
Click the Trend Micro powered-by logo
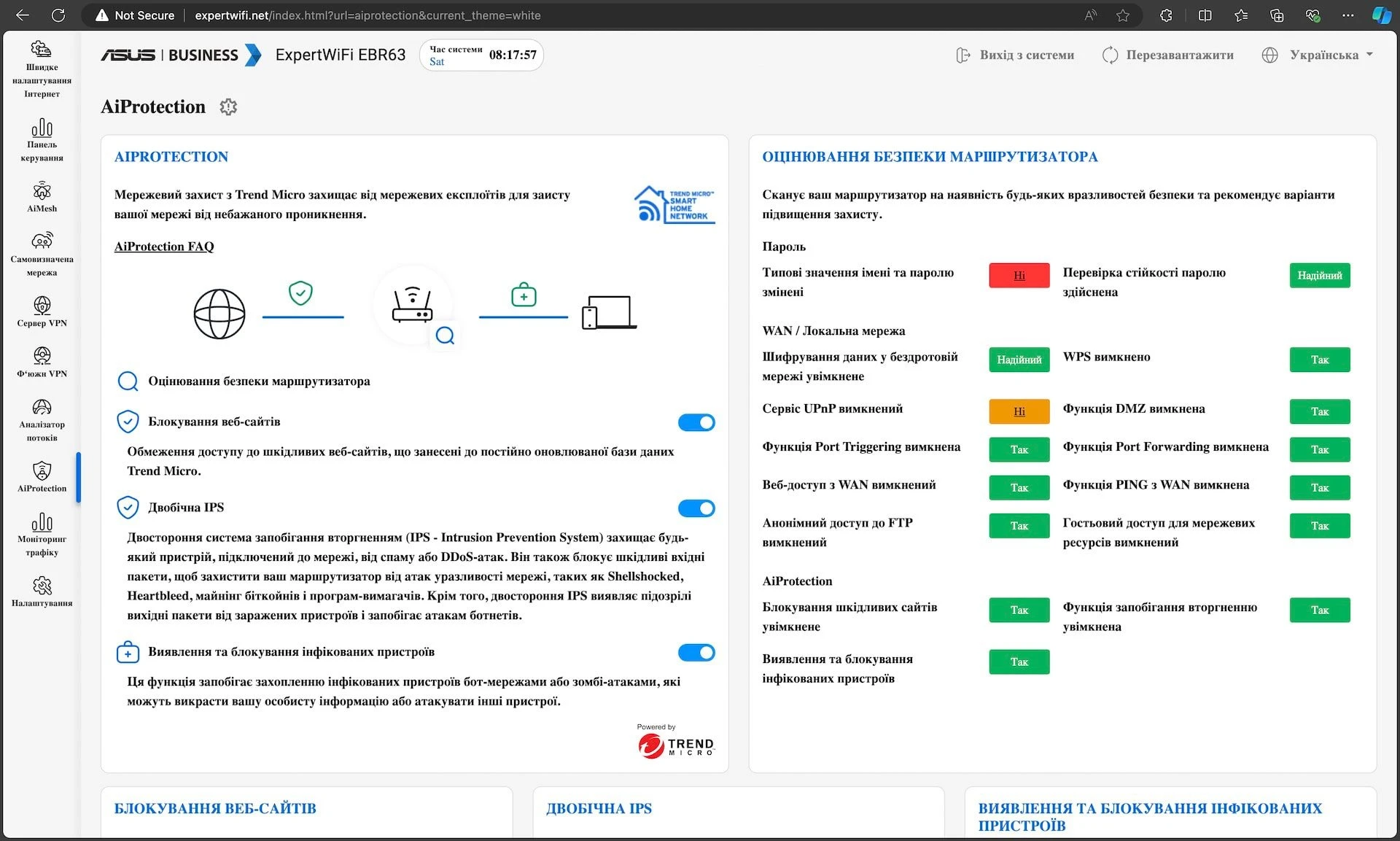pos(675,741)
